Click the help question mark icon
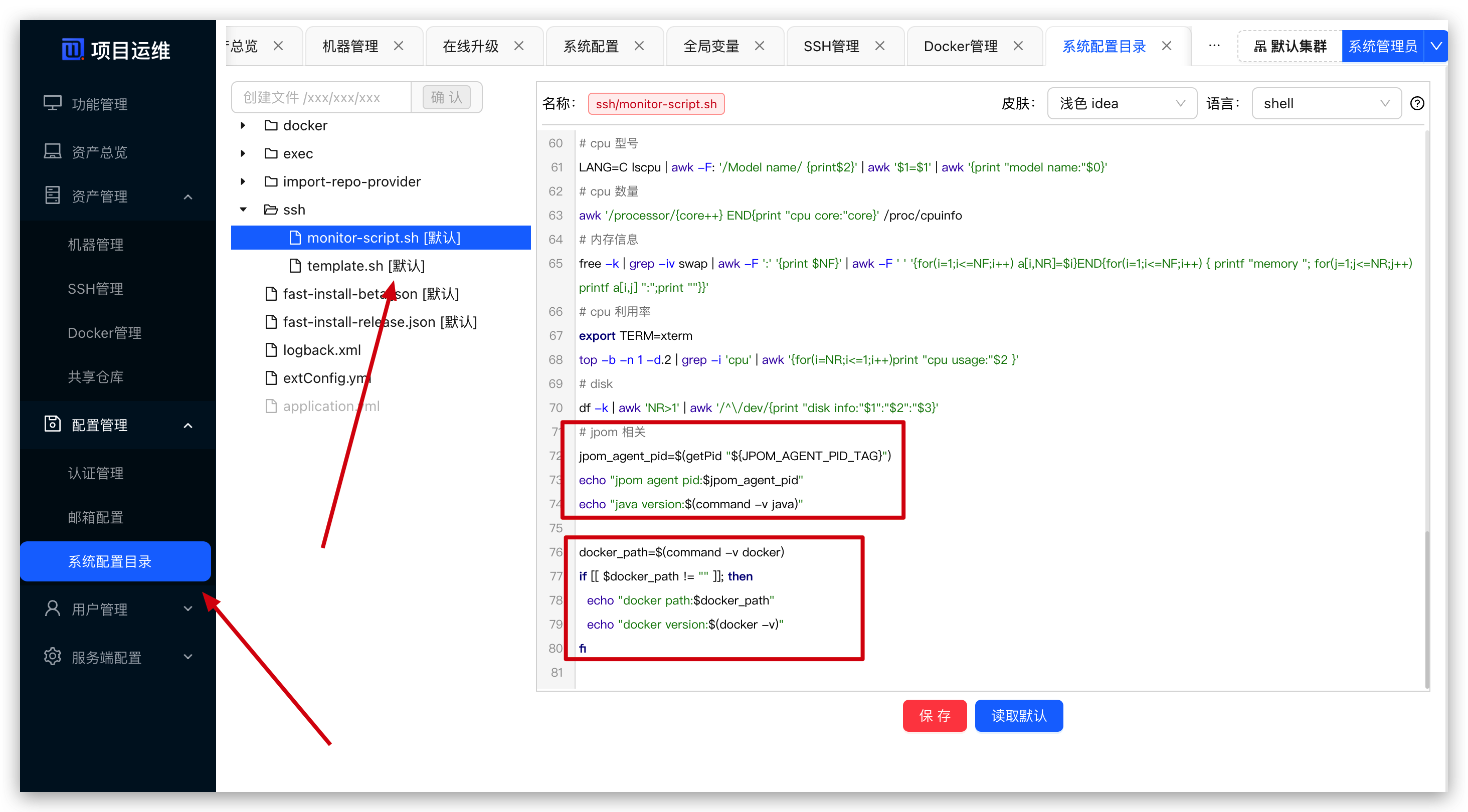 tap(1417, 103)
